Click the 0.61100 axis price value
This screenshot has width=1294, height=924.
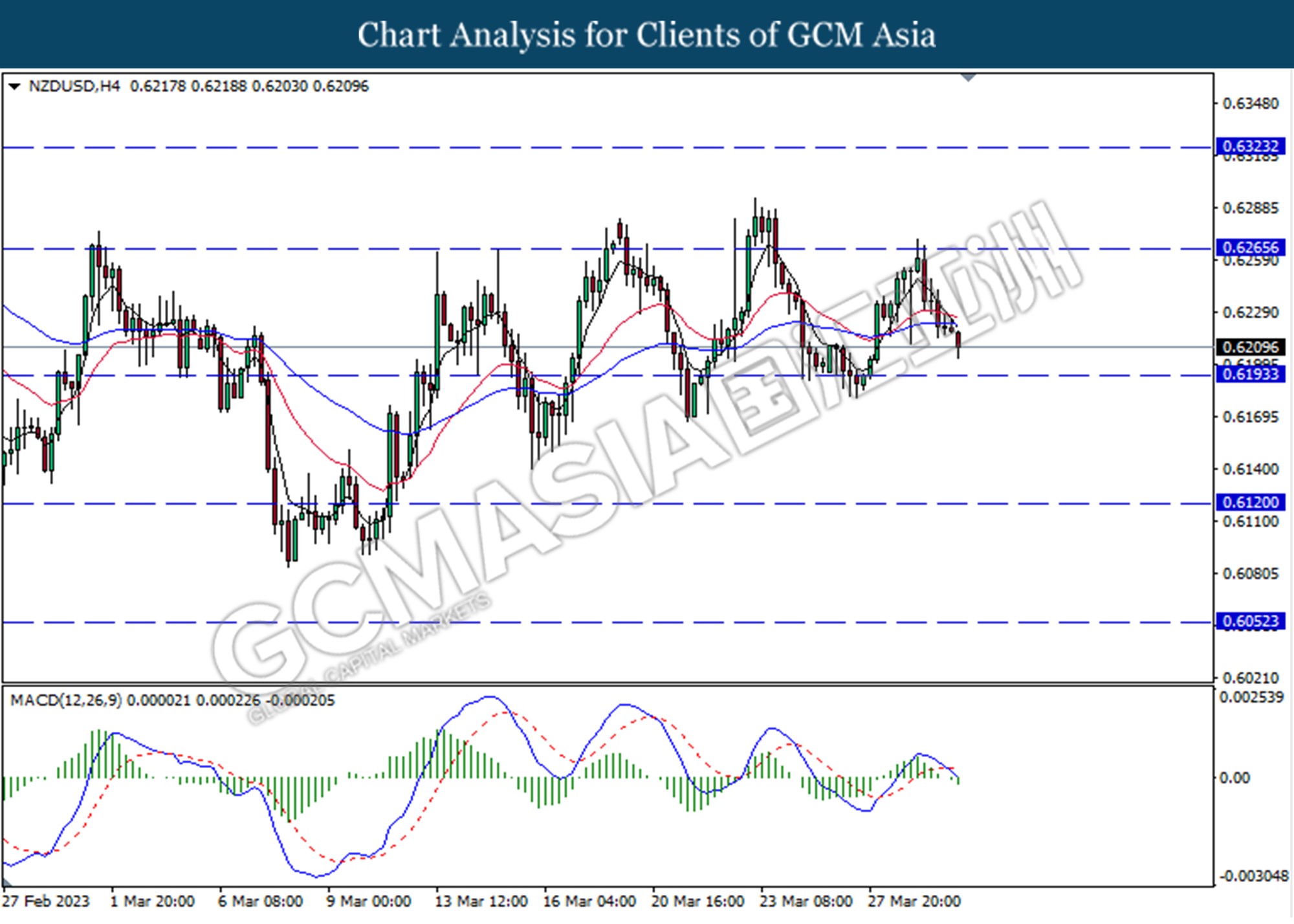click(x=1250, y=522)
